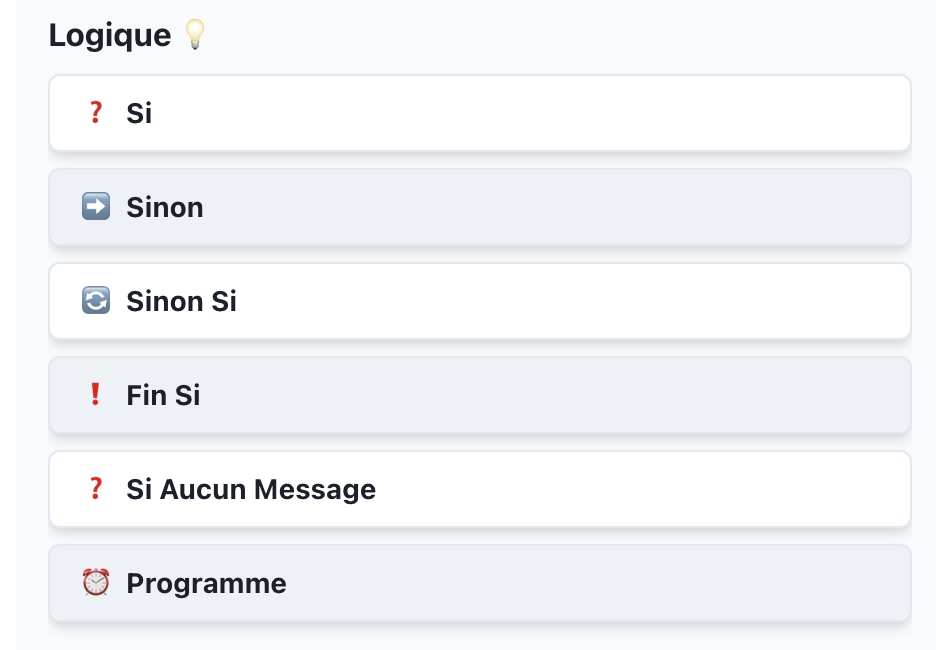Click the Logique section heading
The width and height of the screenshot is (936, 650).
110,36
